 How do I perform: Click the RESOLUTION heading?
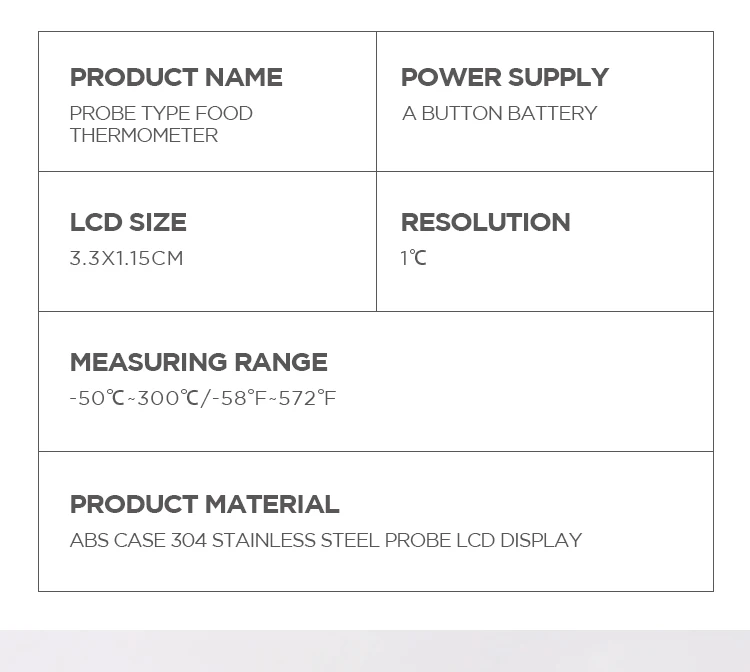[x=485, y=222]
